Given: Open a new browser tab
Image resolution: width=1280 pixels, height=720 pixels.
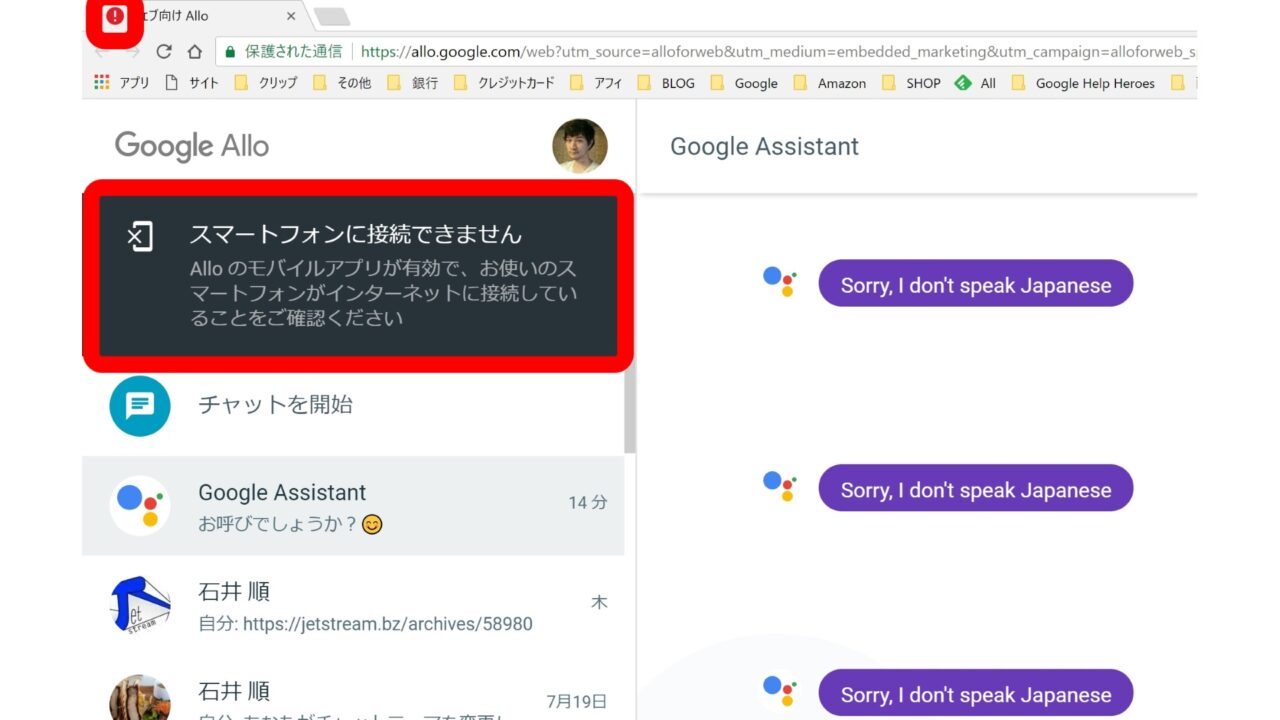Looking at the screenshot, I should (331, 16).
